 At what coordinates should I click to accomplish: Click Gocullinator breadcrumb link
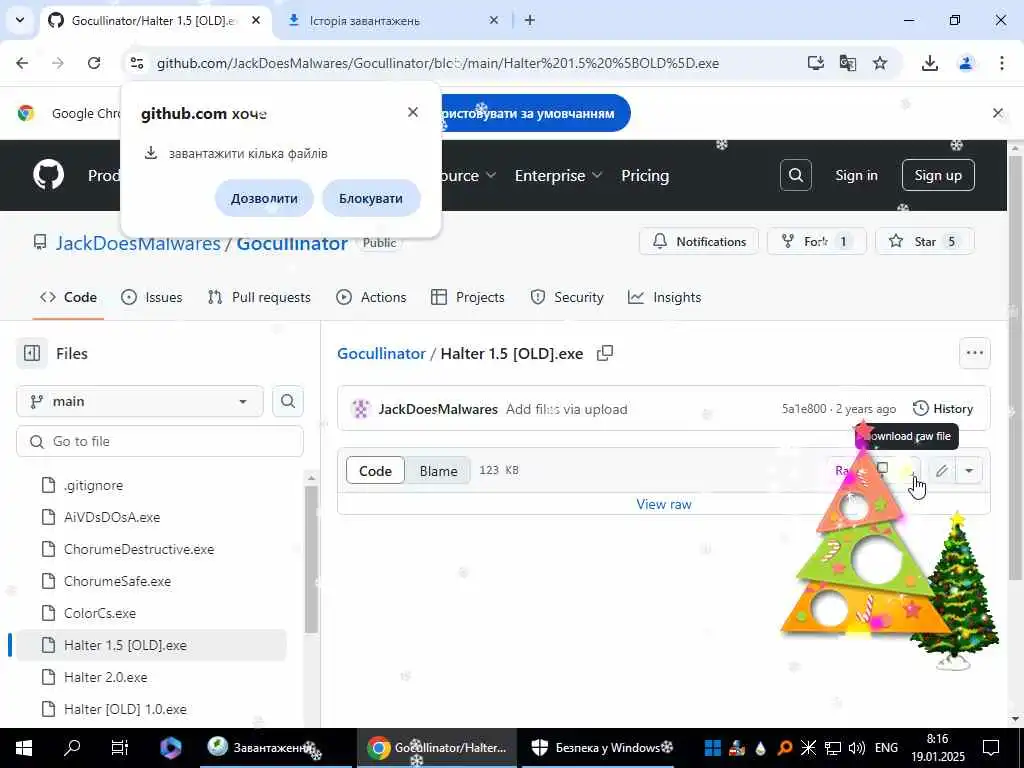click(381, 353)
